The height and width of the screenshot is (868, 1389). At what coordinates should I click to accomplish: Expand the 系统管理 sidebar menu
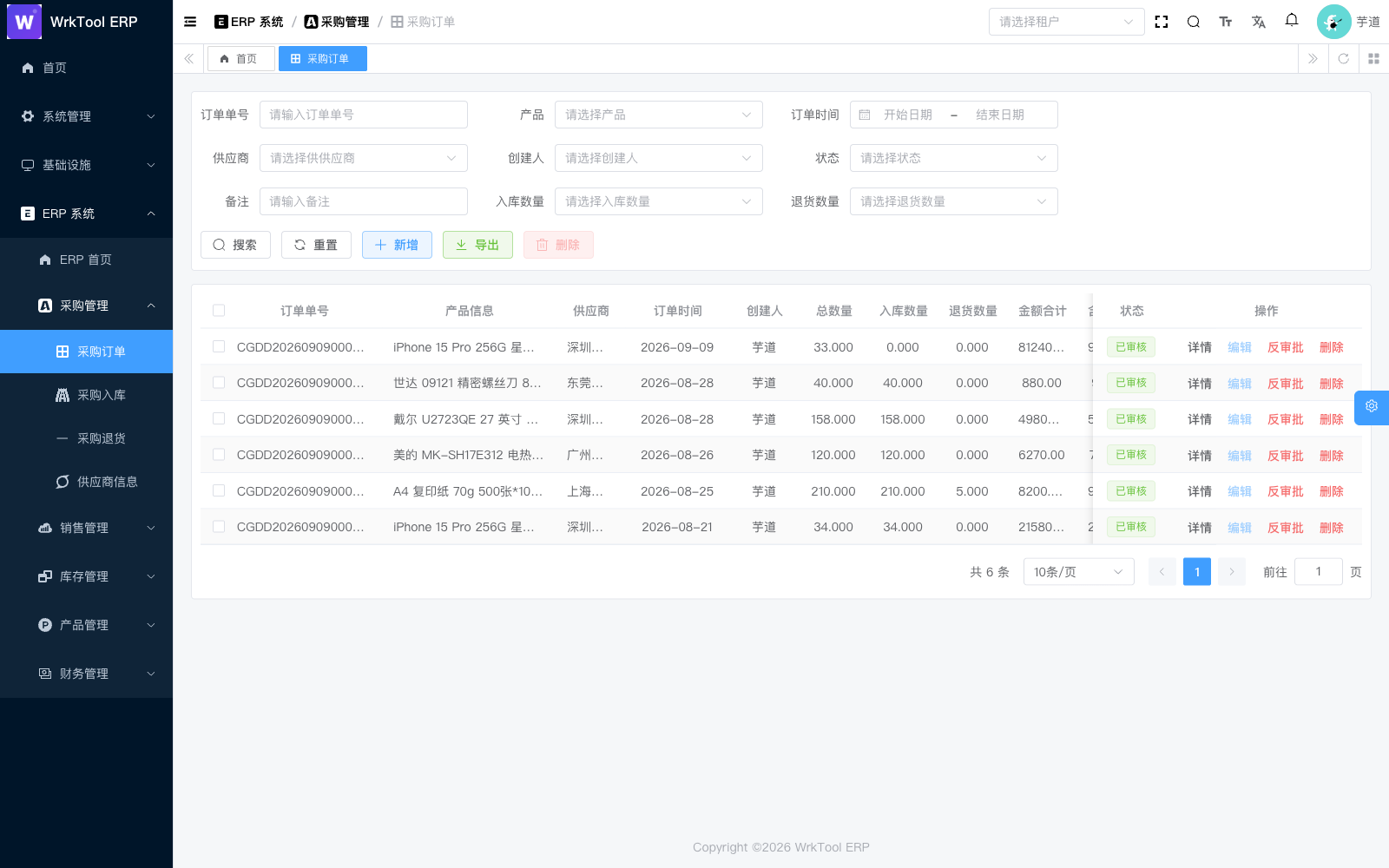(86, 116)
